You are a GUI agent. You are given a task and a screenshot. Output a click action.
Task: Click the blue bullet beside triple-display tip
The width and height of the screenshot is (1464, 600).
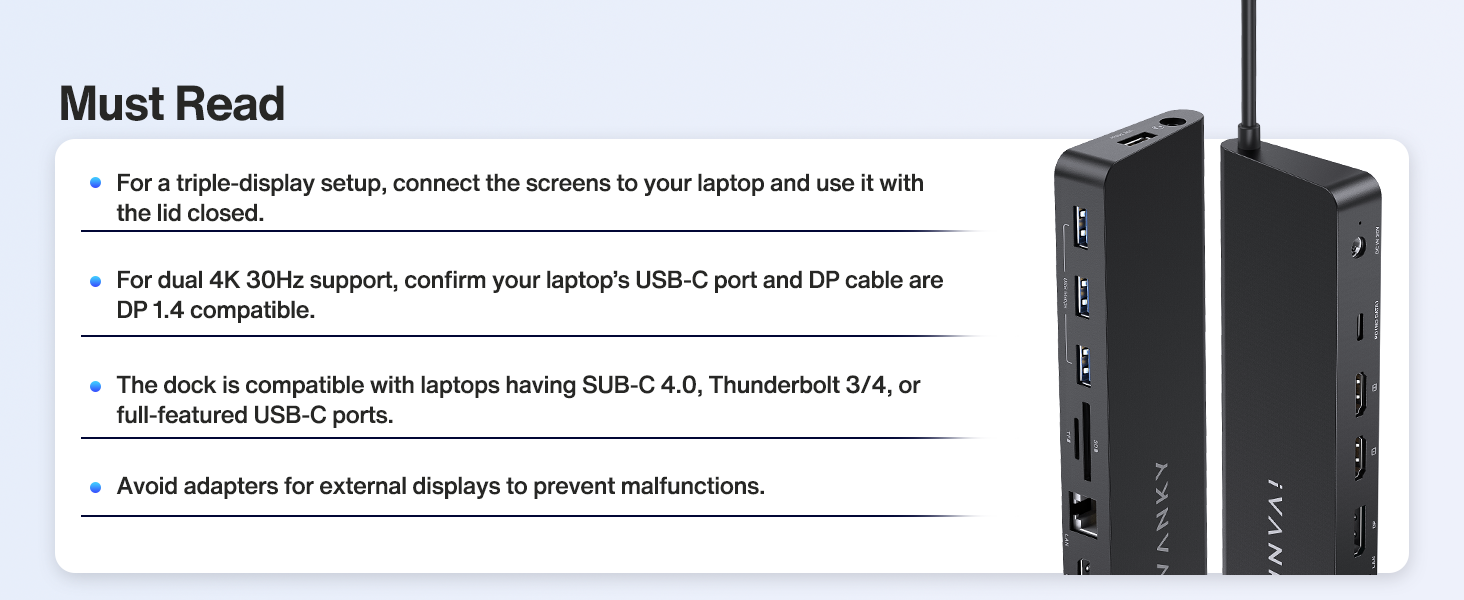[x=96, y=183]
